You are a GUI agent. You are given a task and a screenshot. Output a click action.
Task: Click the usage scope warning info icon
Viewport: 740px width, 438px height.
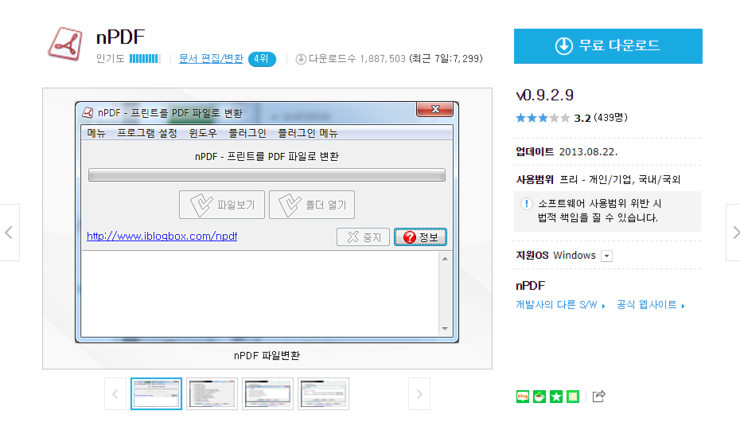(526, 203)
